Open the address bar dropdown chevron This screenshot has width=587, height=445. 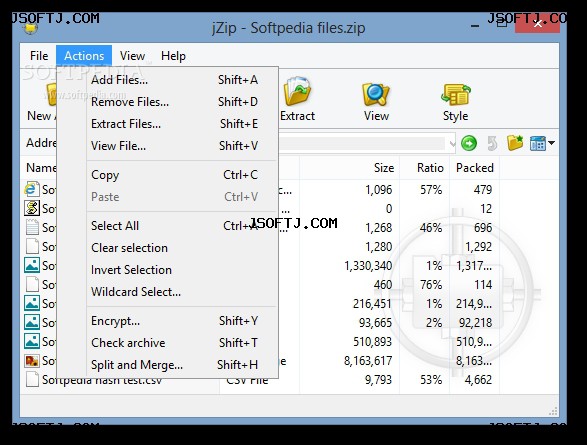452,143
